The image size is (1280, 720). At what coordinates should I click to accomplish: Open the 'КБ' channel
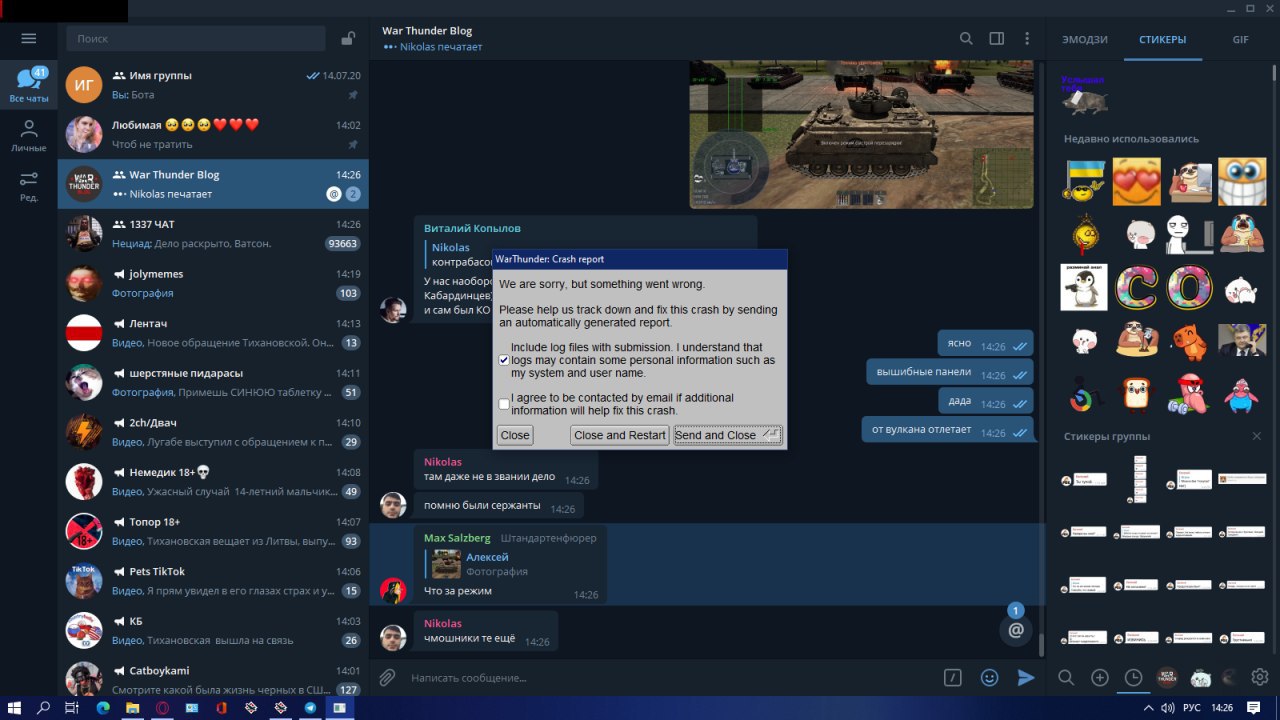(213, 630)
